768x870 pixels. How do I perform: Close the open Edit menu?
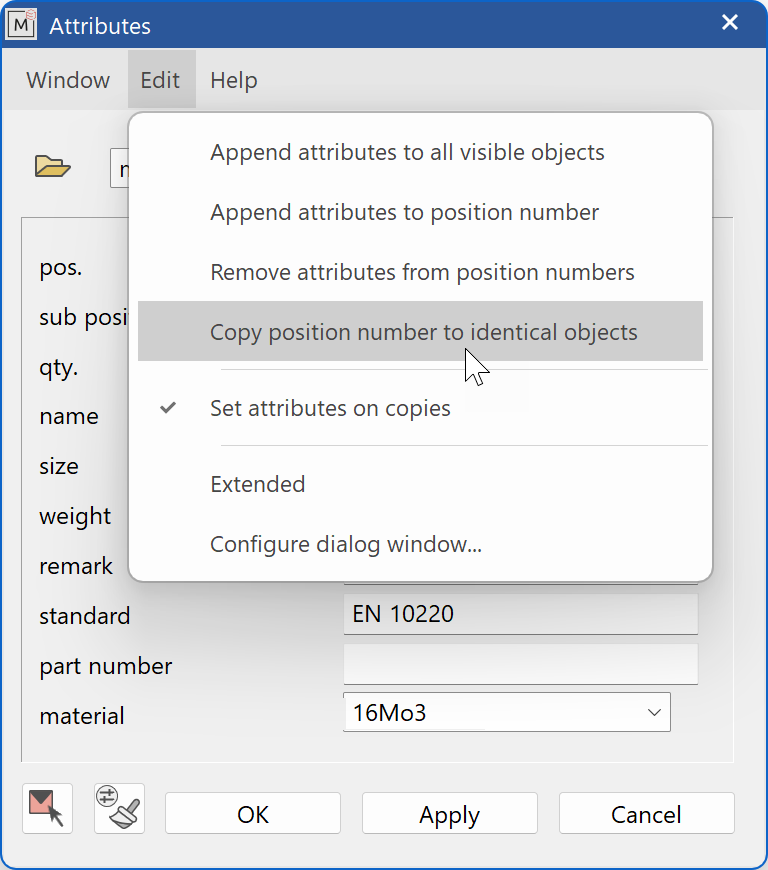pos(160,80)
